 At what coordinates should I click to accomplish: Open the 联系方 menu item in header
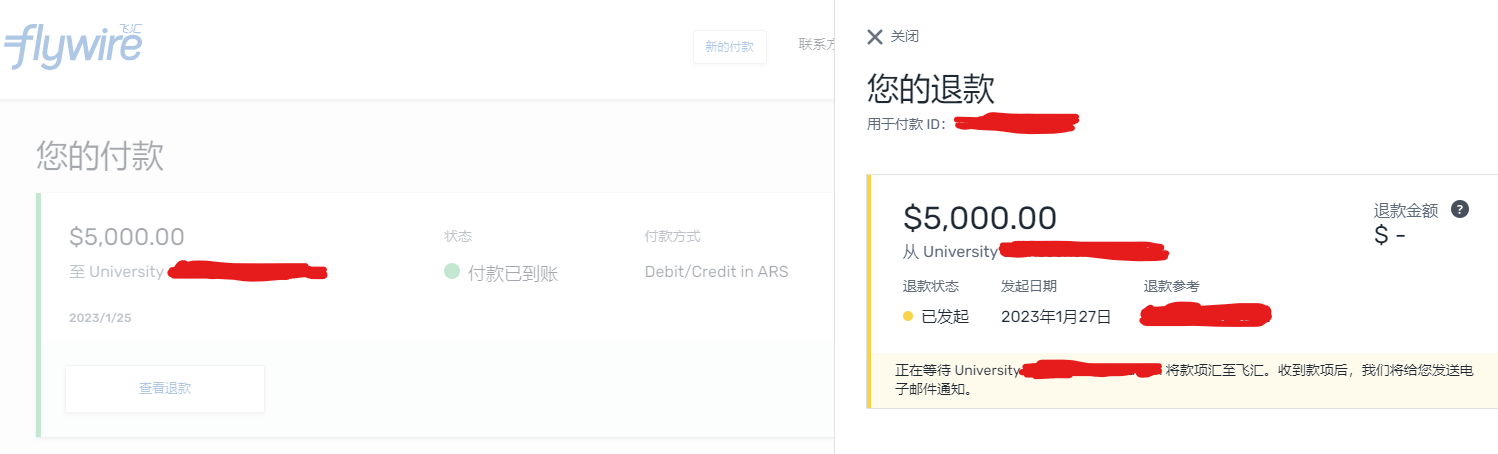point(816,45)
